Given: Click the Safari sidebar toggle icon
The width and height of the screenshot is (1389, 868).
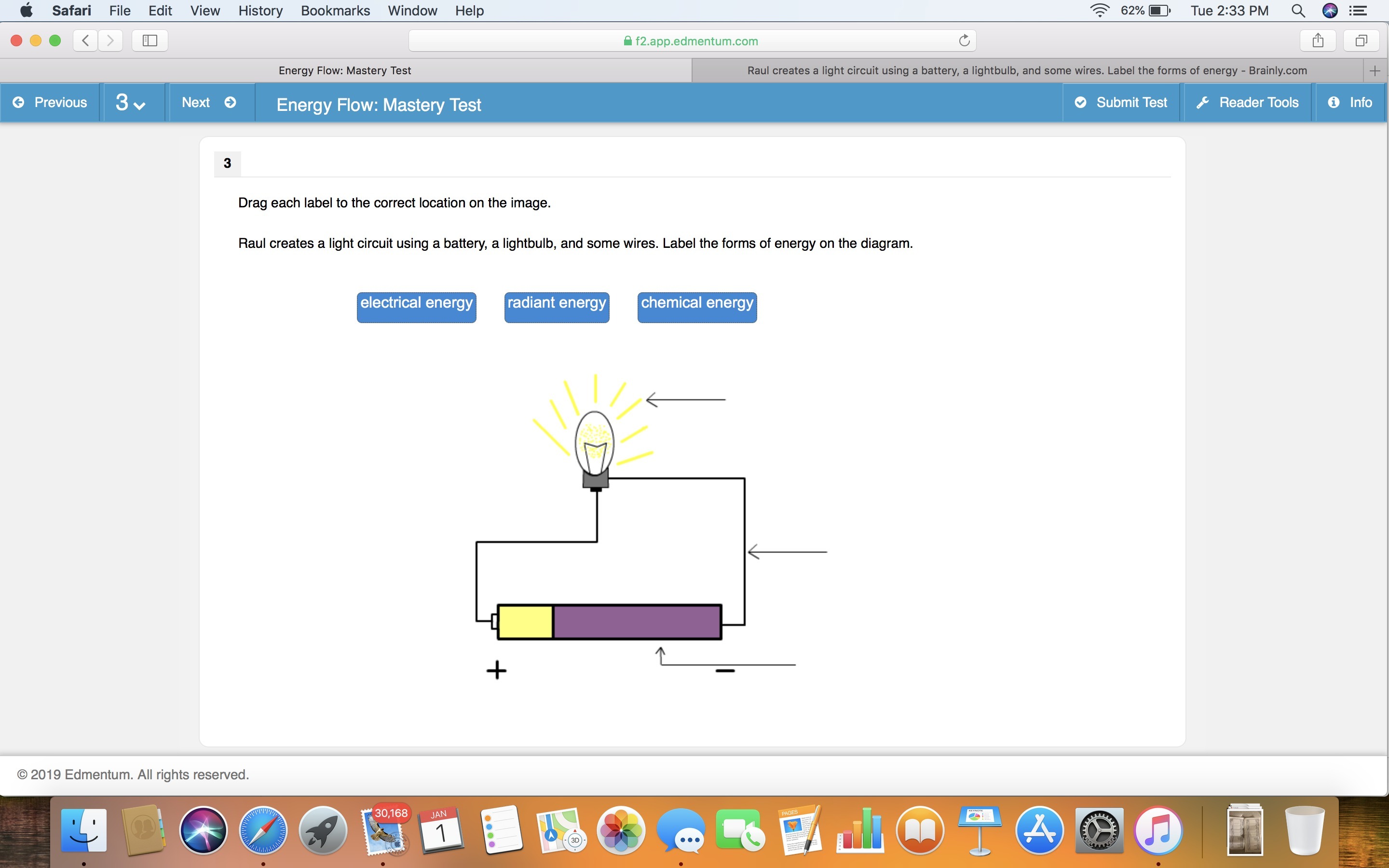Looking at the screenshot, I should [x=150, y=40].
